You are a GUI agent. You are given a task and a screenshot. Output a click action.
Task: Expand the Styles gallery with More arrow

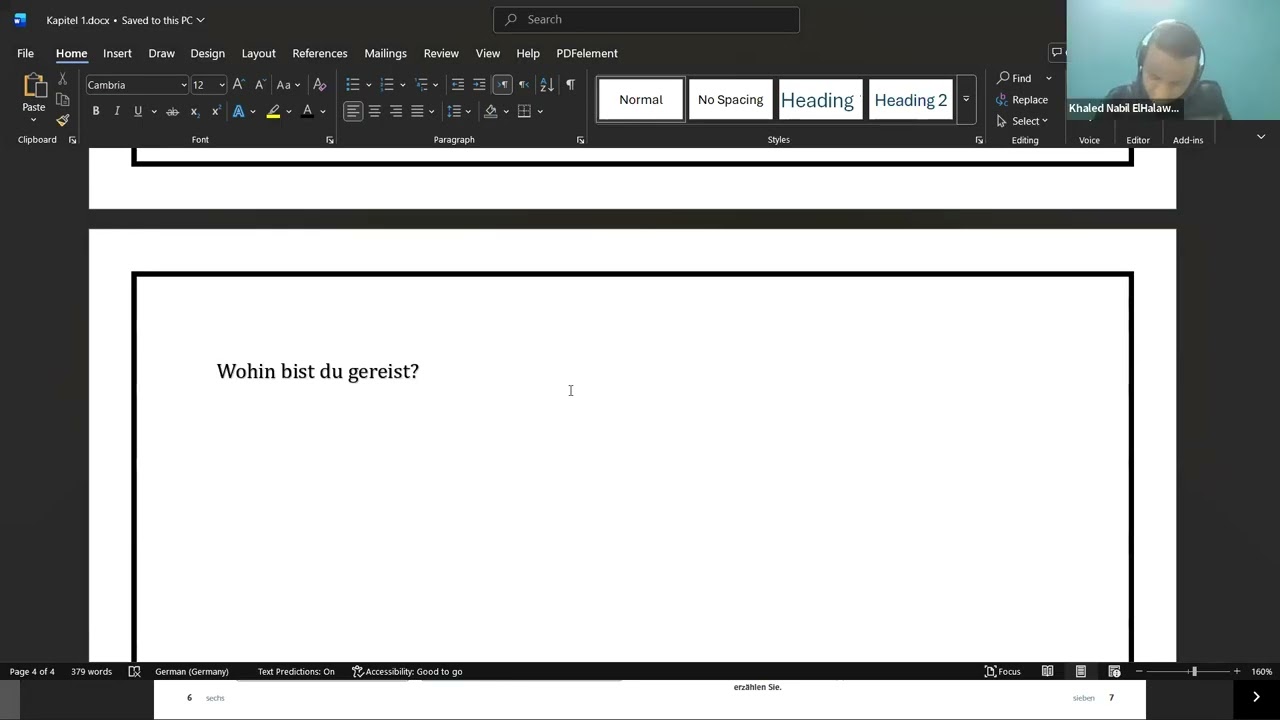pyautogui.click(x=966, y=99)
